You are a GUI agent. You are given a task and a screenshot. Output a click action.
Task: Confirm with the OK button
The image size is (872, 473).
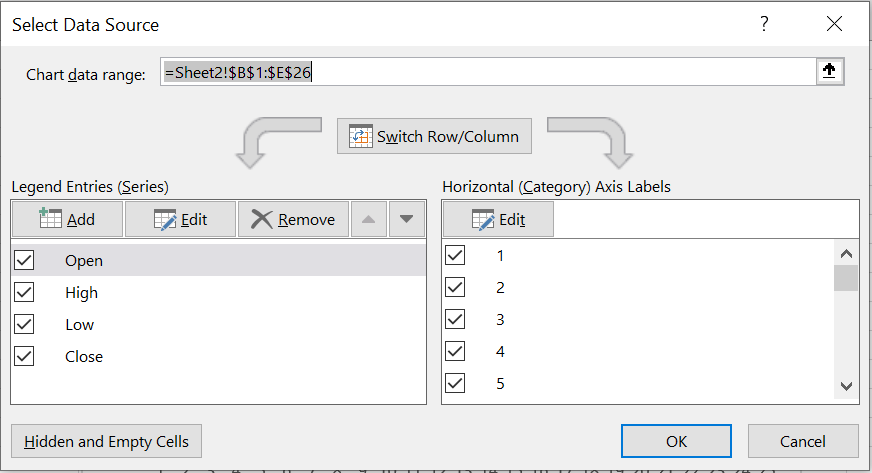[676, 441]
